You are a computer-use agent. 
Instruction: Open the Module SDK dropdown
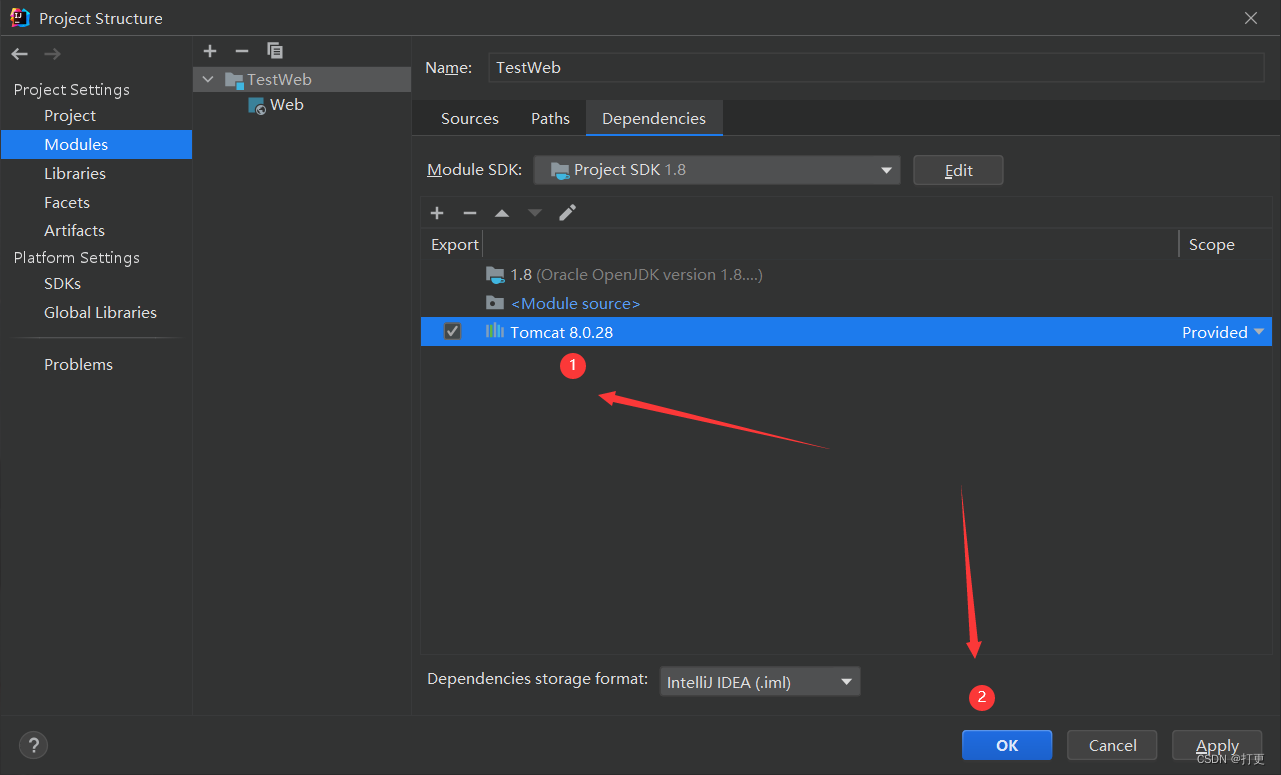[717, 170]
